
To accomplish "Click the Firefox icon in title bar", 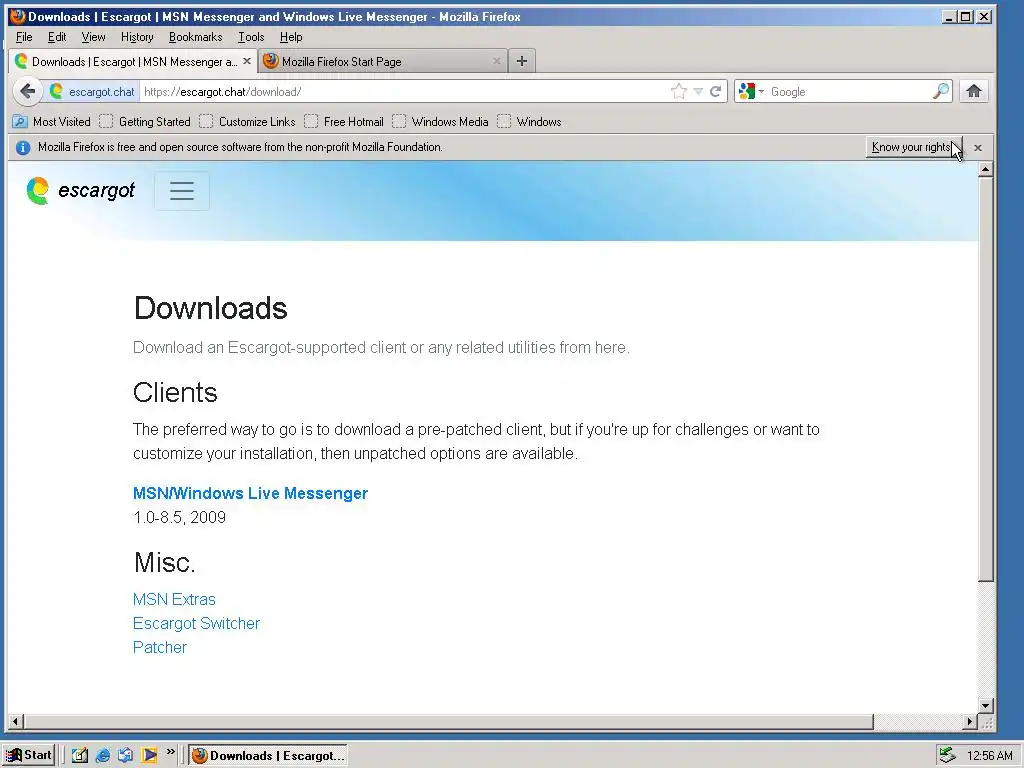I will click(18, 16).
